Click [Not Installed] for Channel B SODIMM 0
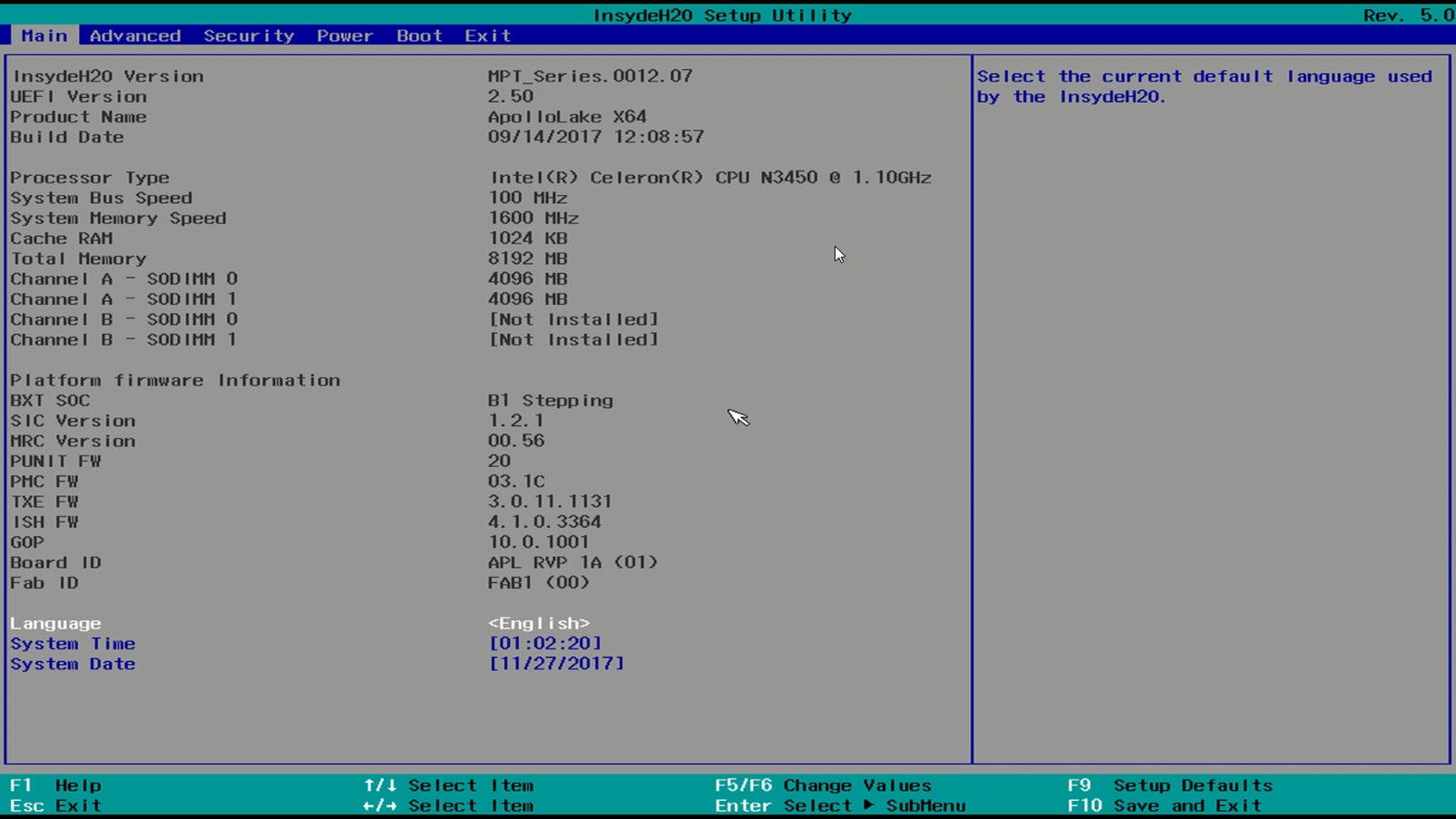 coord(573,319)
